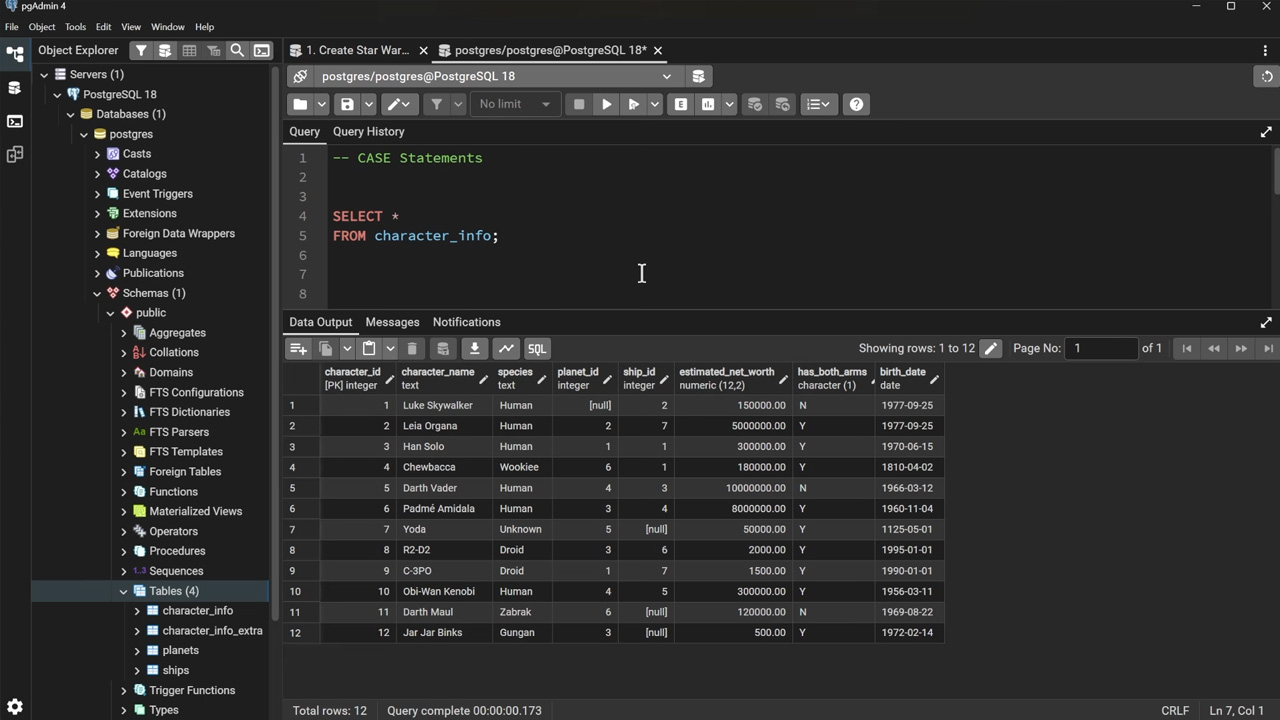Open the Explain Analyze dropdown arrow
The image size is (1280, 720).
point(729,104)
